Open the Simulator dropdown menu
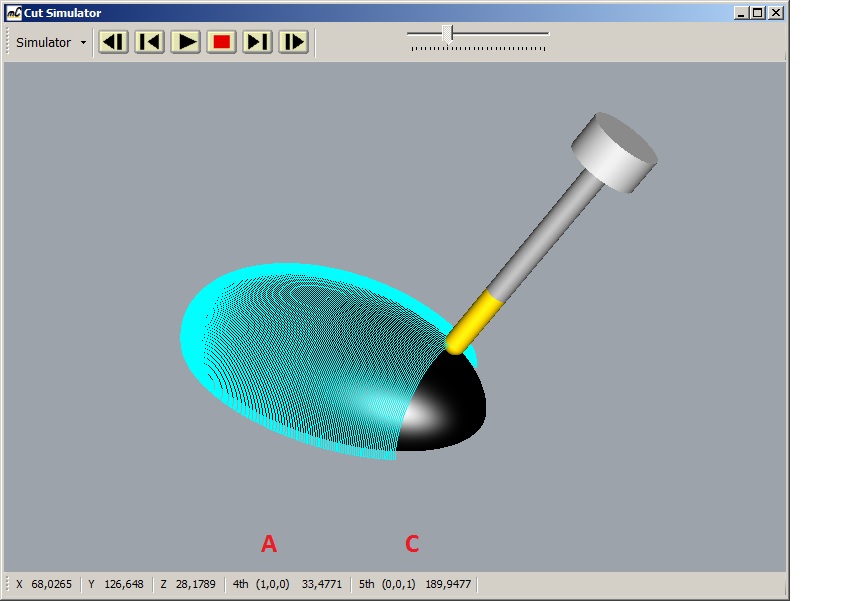Viewport: 864px width, 601px height. point(44,43)
